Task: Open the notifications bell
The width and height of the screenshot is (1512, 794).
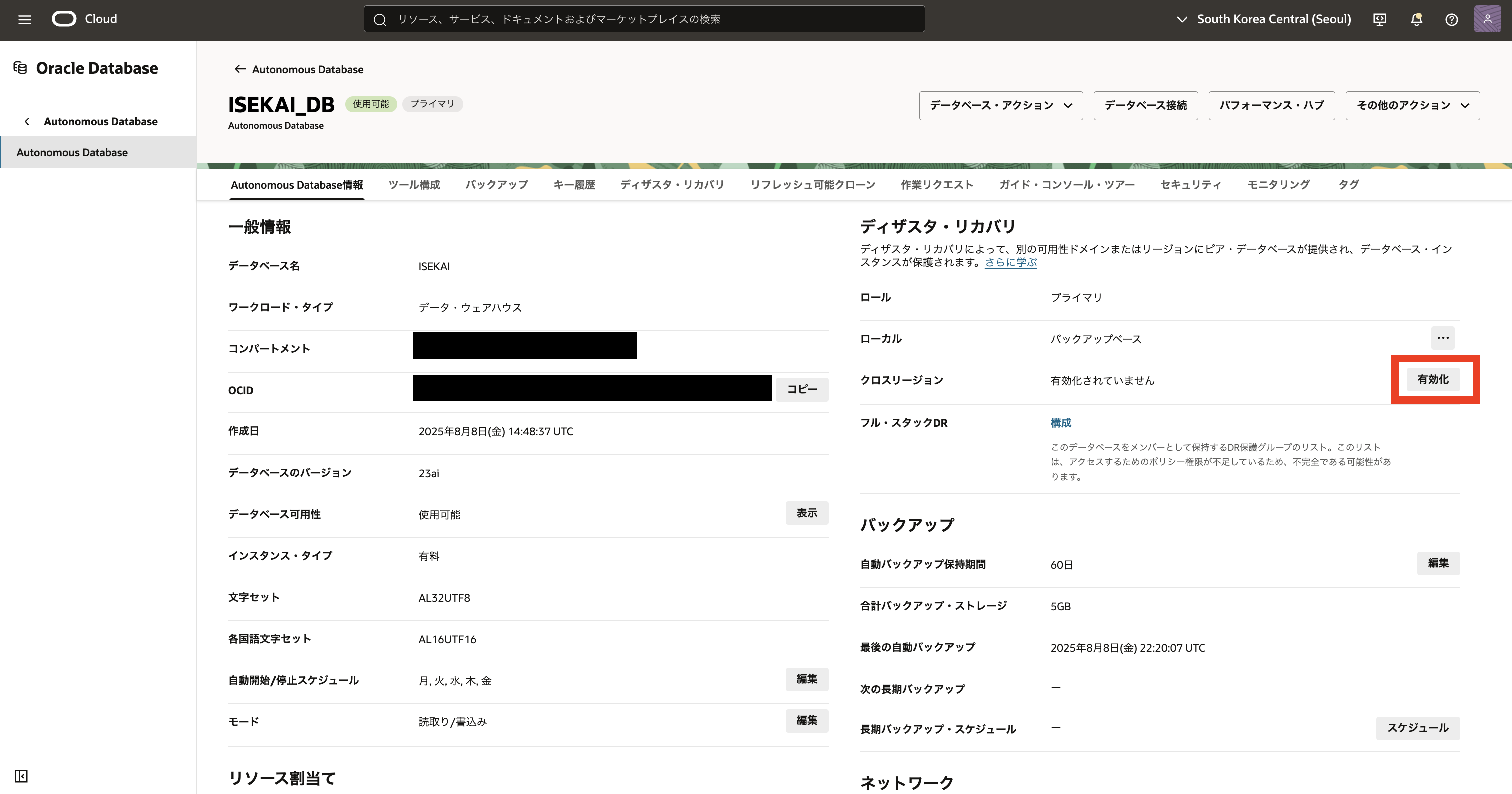Action: 1416,19
